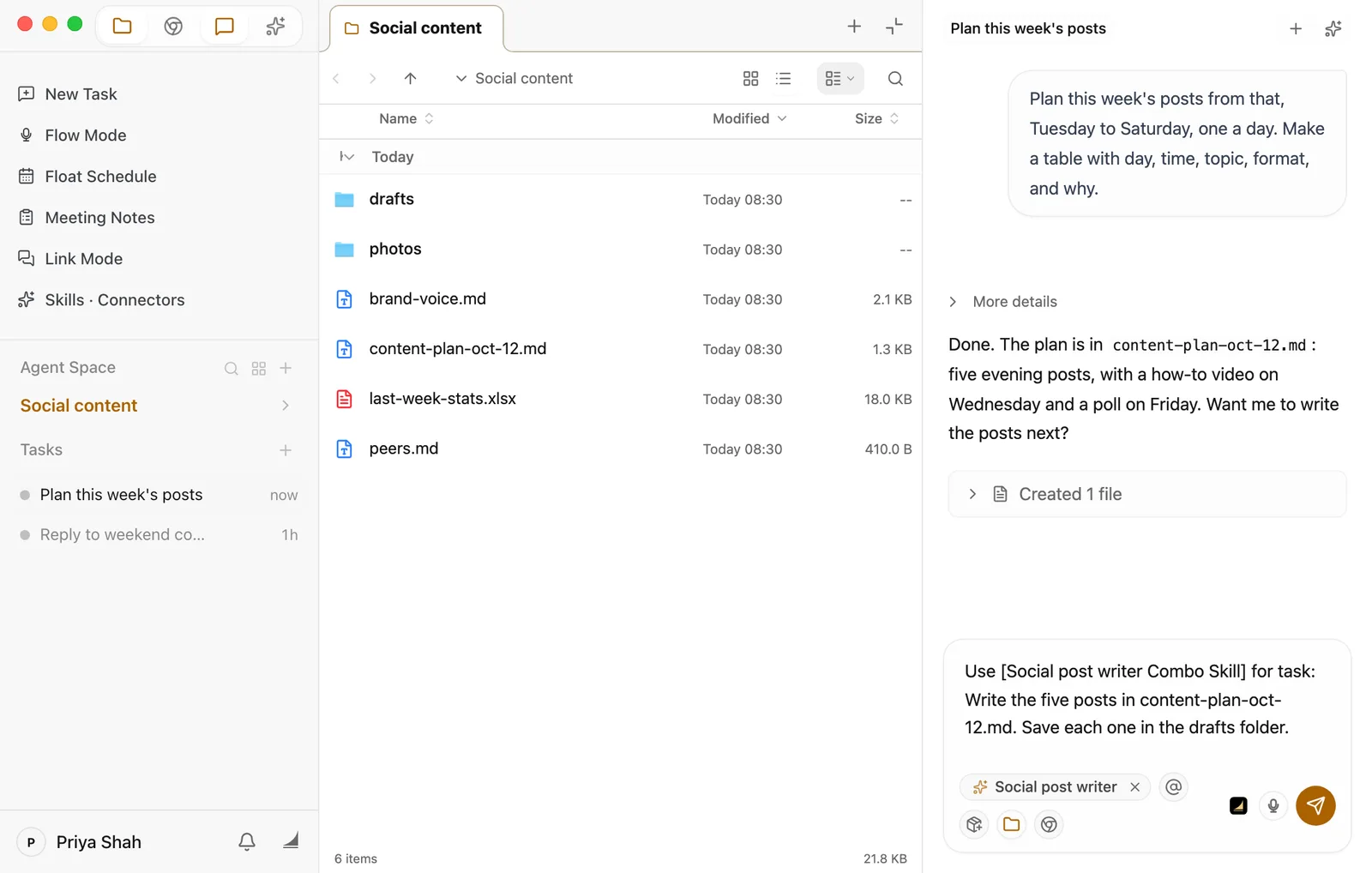Switch to list view in file browser
Image resolution: width=1372 pixels, height=873 pixels.
[784, 79]
